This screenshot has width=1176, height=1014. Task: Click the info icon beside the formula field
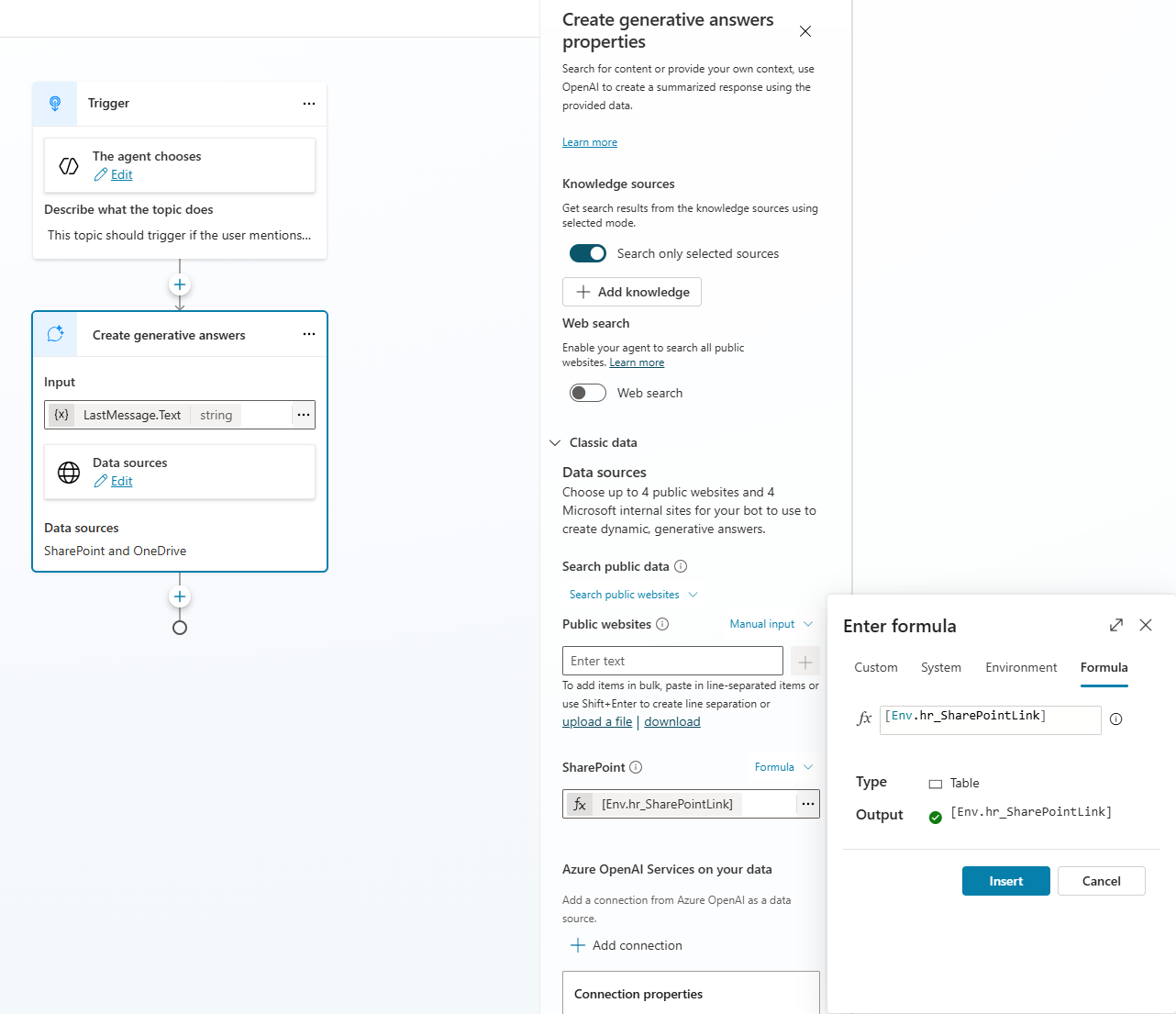pyautogui.click(x=1115, y=719)
